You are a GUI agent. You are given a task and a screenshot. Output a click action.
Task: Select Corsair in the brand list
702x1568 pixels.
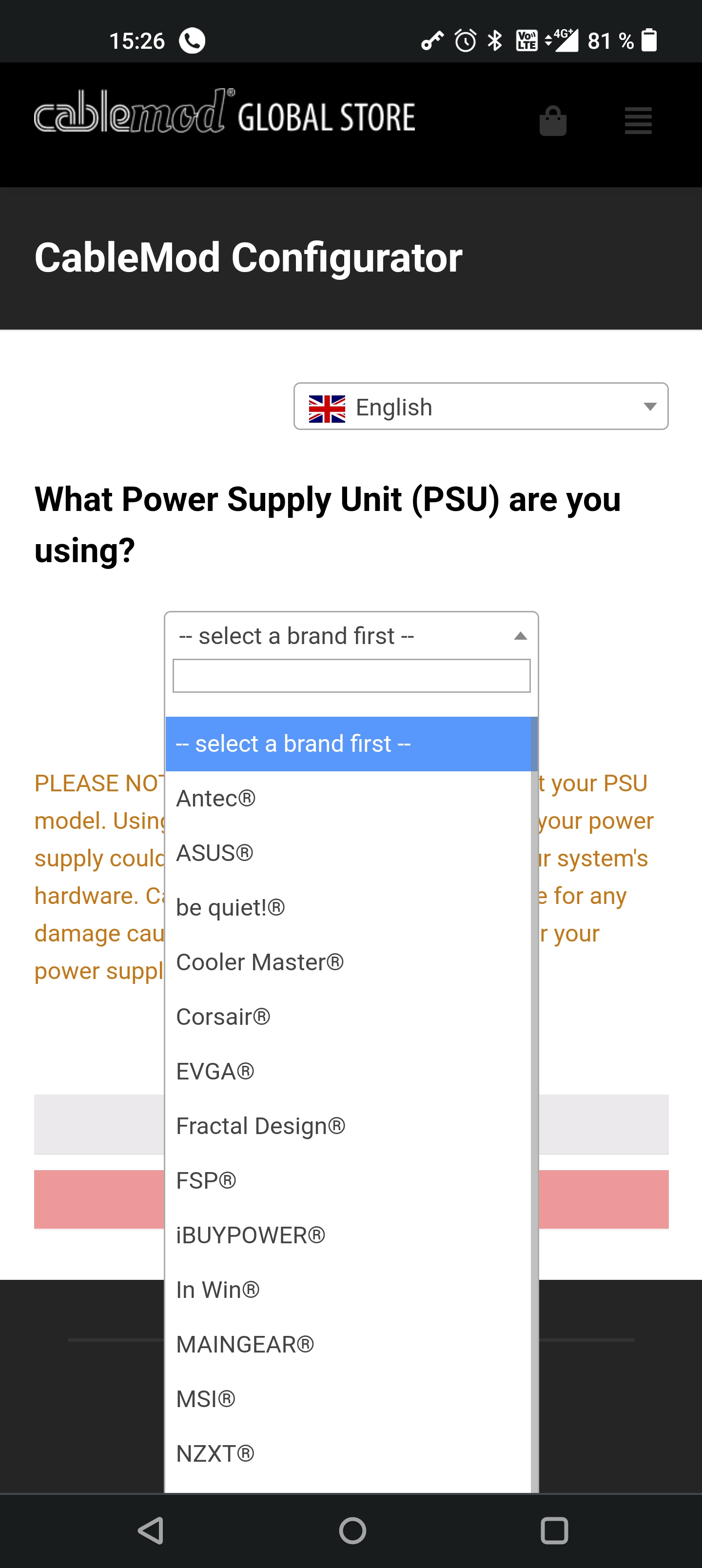tap(223, 1017)
